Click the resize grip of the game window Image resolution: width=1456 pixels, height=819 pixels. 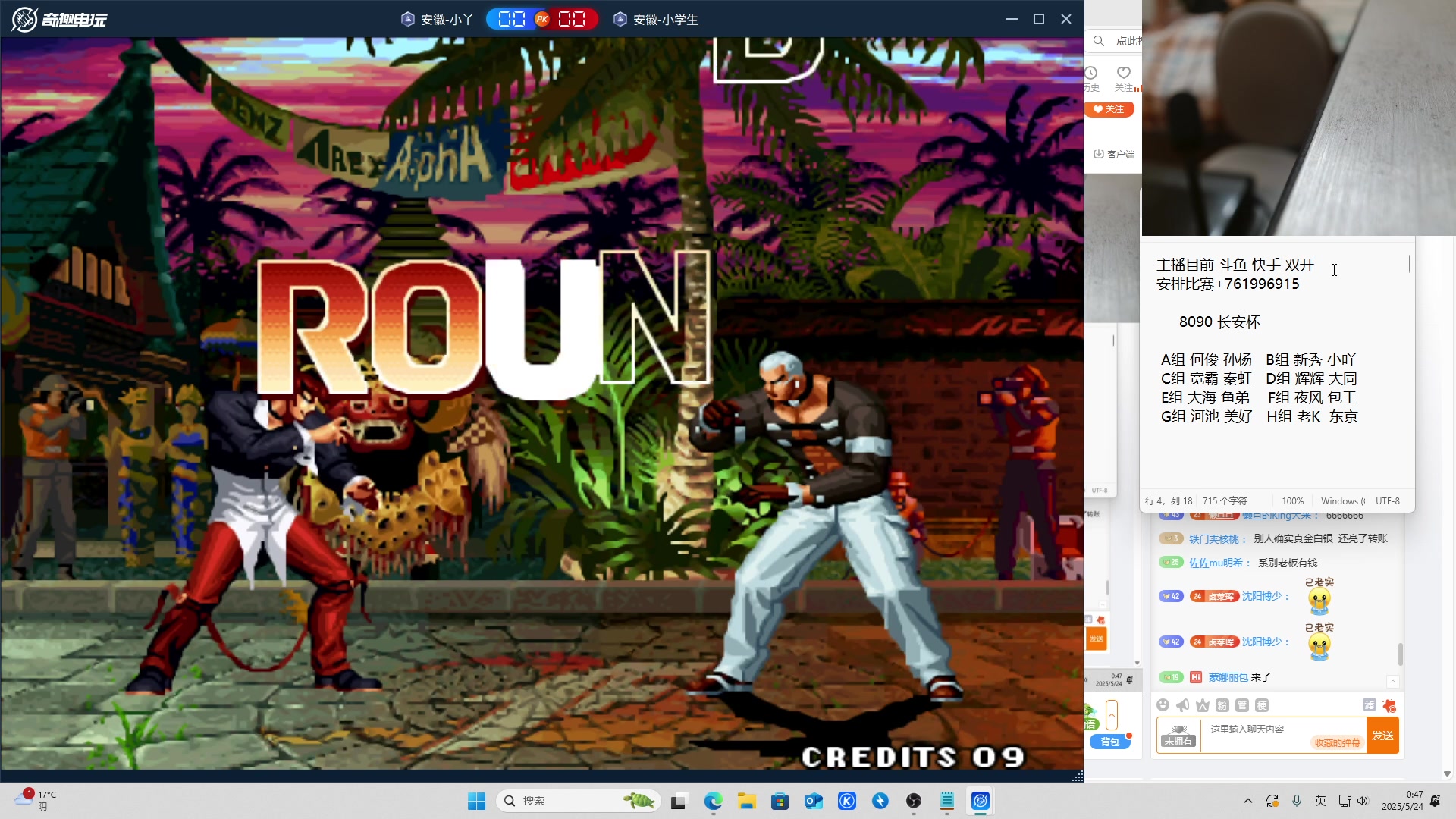tap(1078, 776)
